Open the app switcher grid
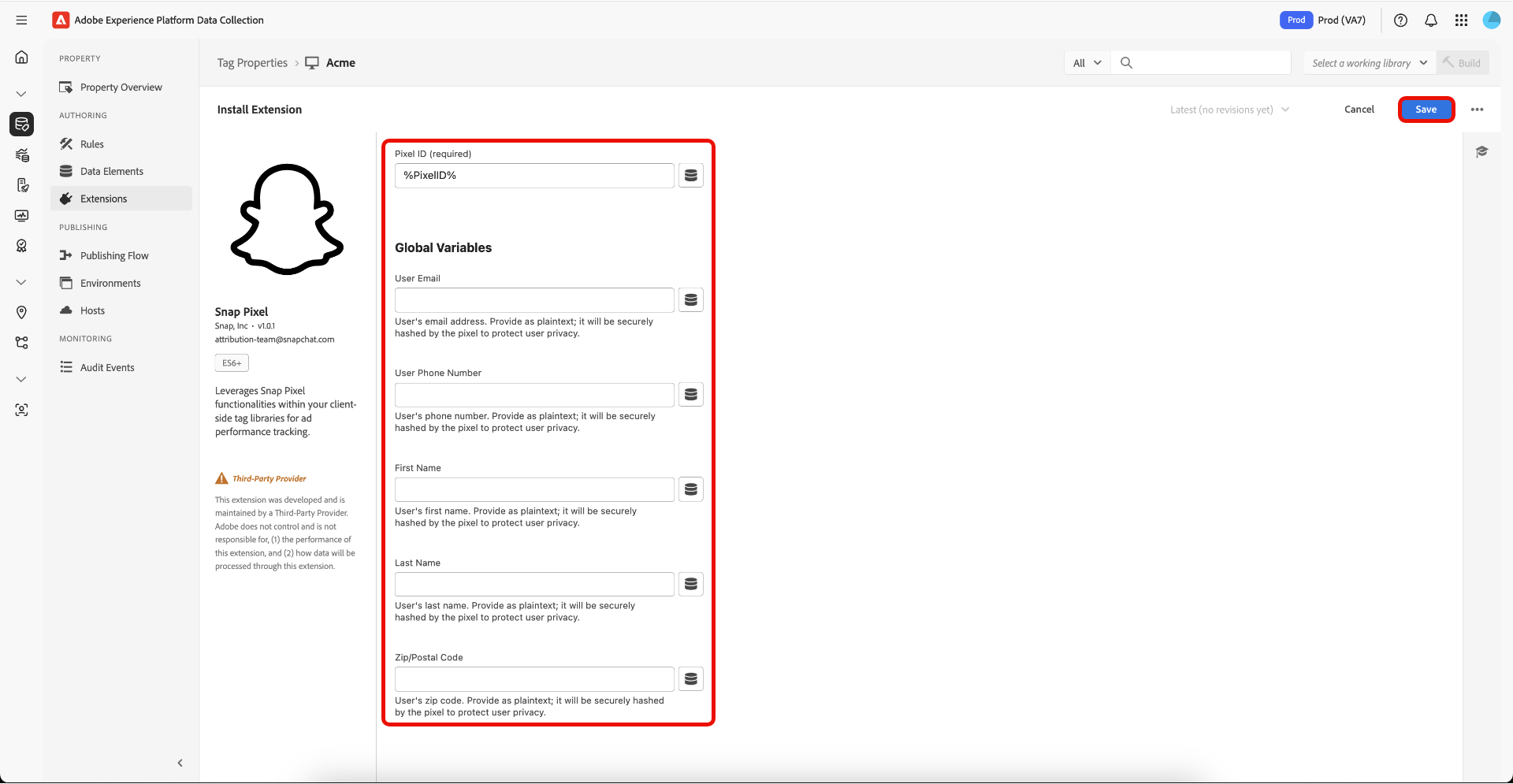Image resolution: width=1513 pixels, height=784 pixels. click(1462, 20)
